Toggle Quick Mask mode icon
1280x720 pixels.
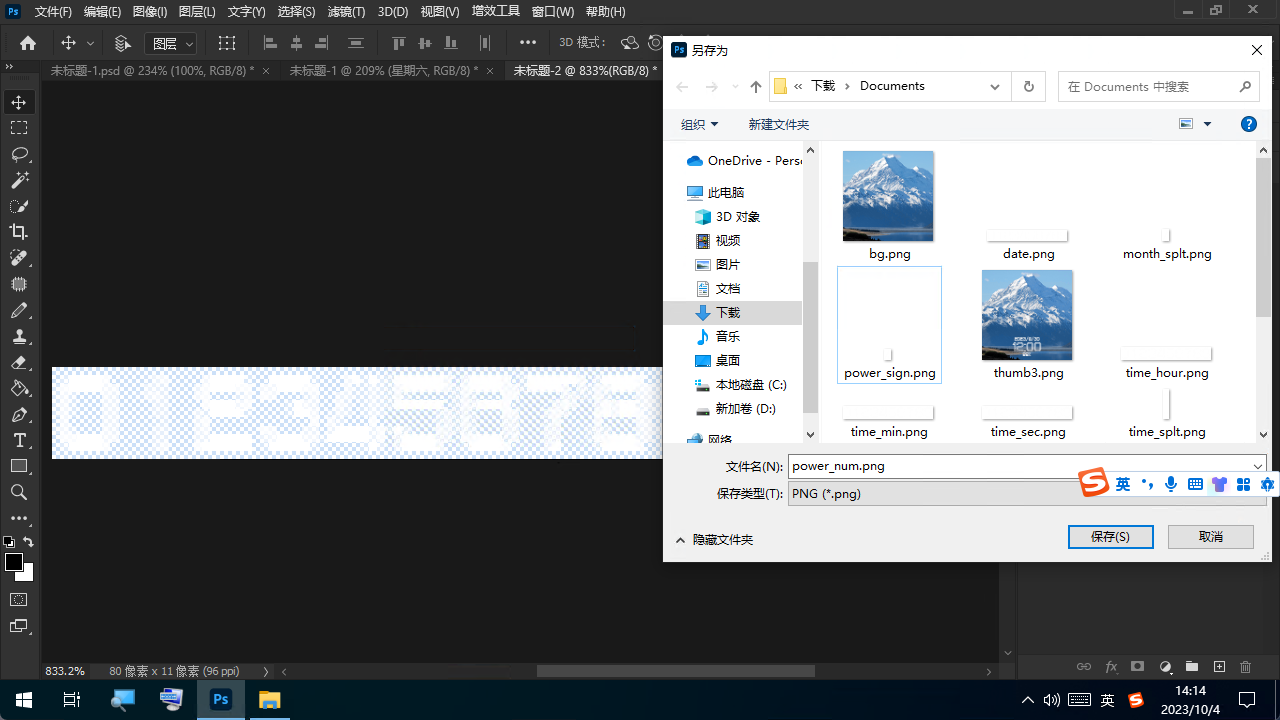[19, 599]
